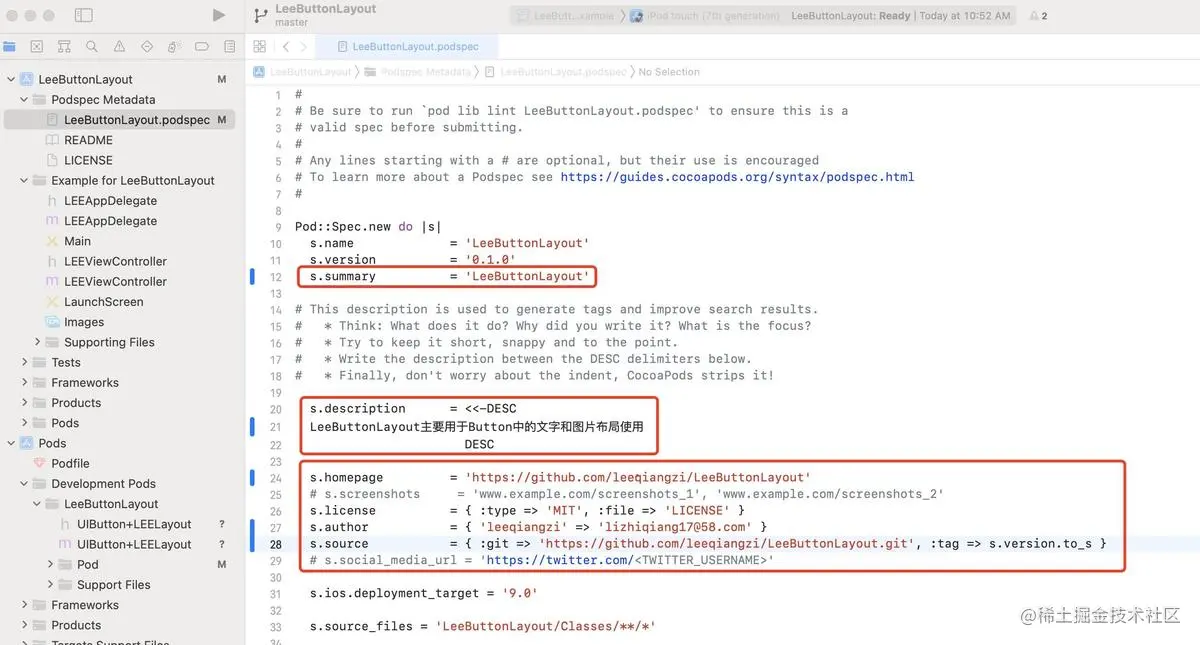Open the LEEViewController implementation (m) file
Screen dimensions: 1200x645
(115, 282)
